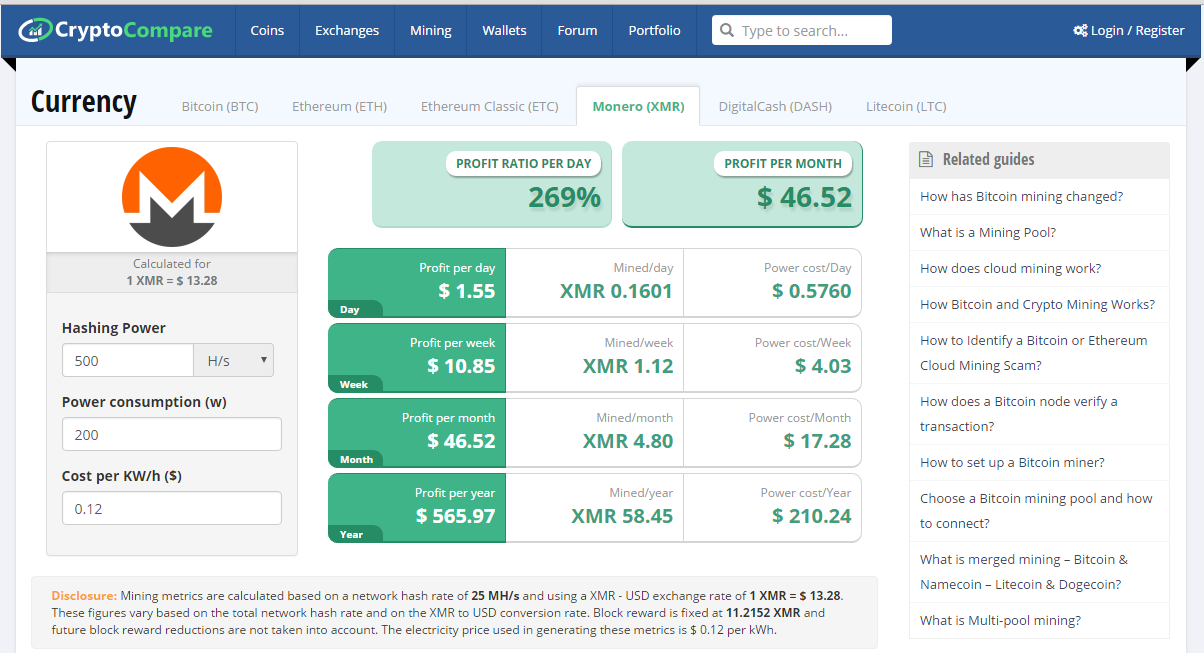Screen dimensions: 1204x653
Task: Click the Profit Ratio Per Day card
Action: point(492,184)
